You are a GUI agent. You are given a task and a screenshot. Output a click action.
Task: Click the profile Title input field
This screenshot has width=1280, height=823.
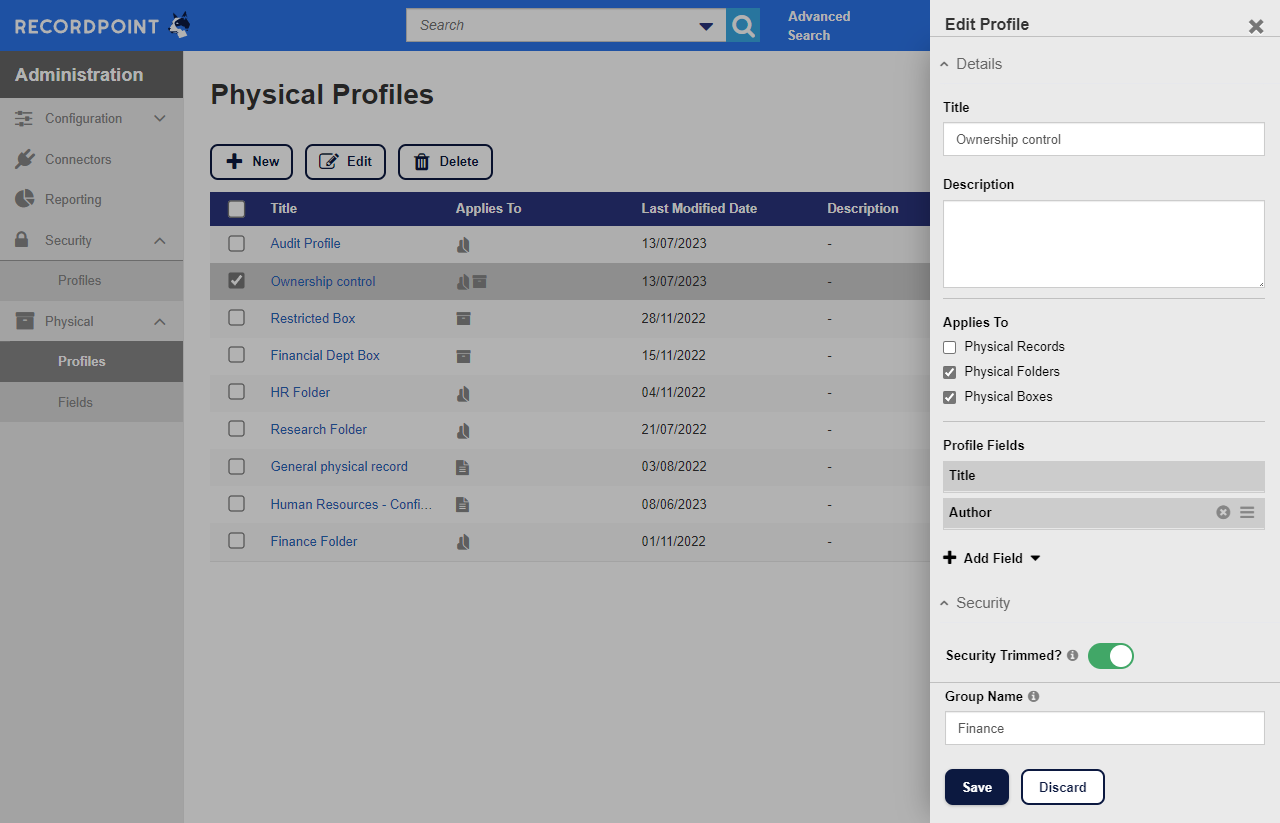1104,139
